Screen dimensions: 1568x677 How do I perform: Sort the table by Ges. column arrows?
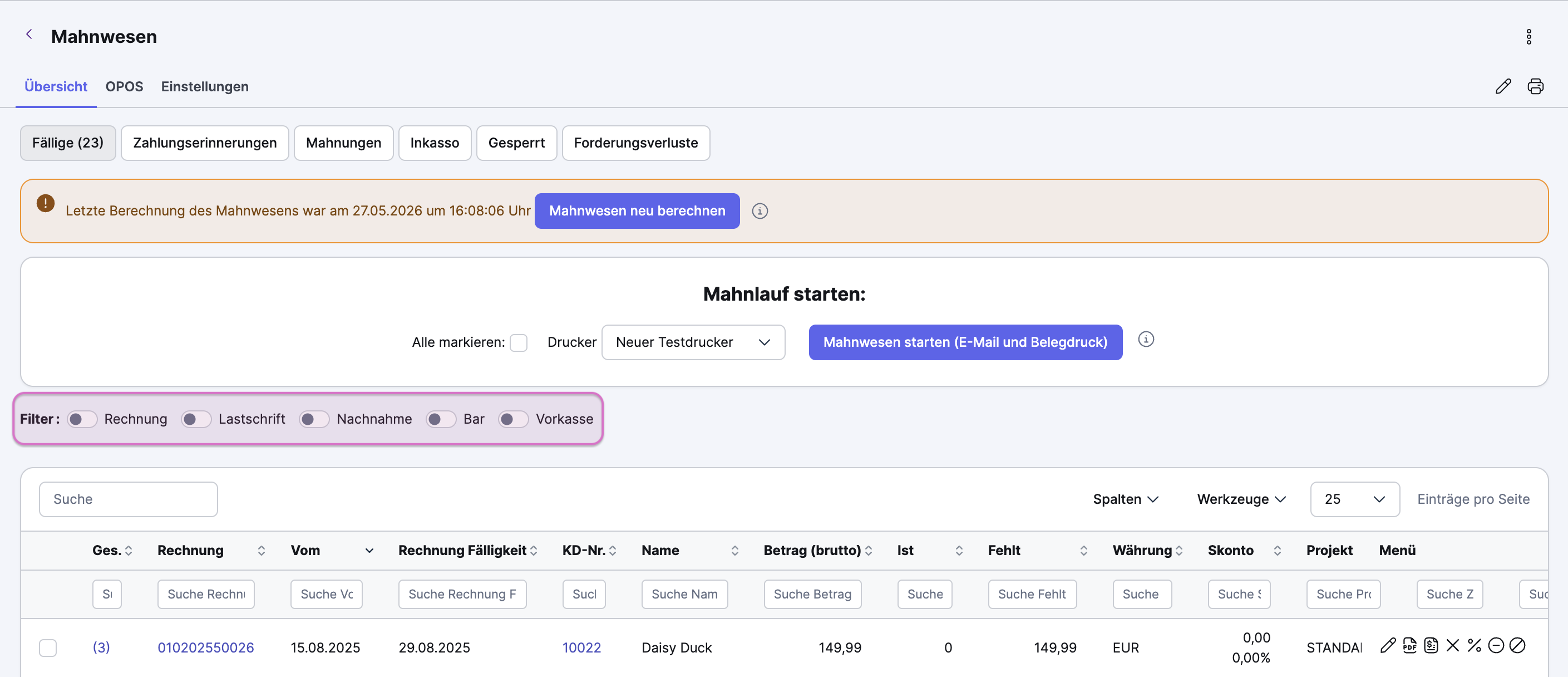pyautogui.click(x=129, y=551)
